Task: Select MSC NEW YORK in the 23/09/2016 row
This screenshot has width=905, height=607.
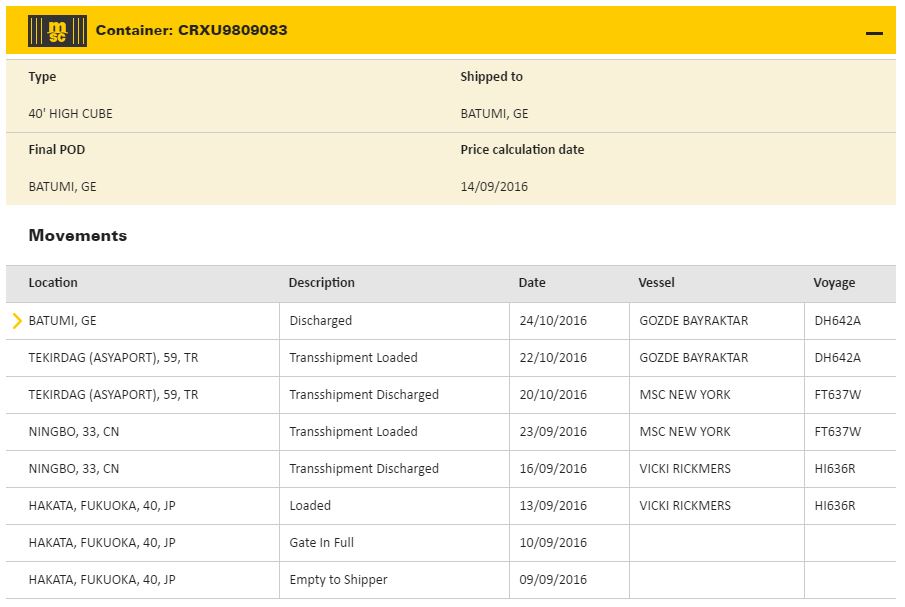Action: (x=685, y=432)
